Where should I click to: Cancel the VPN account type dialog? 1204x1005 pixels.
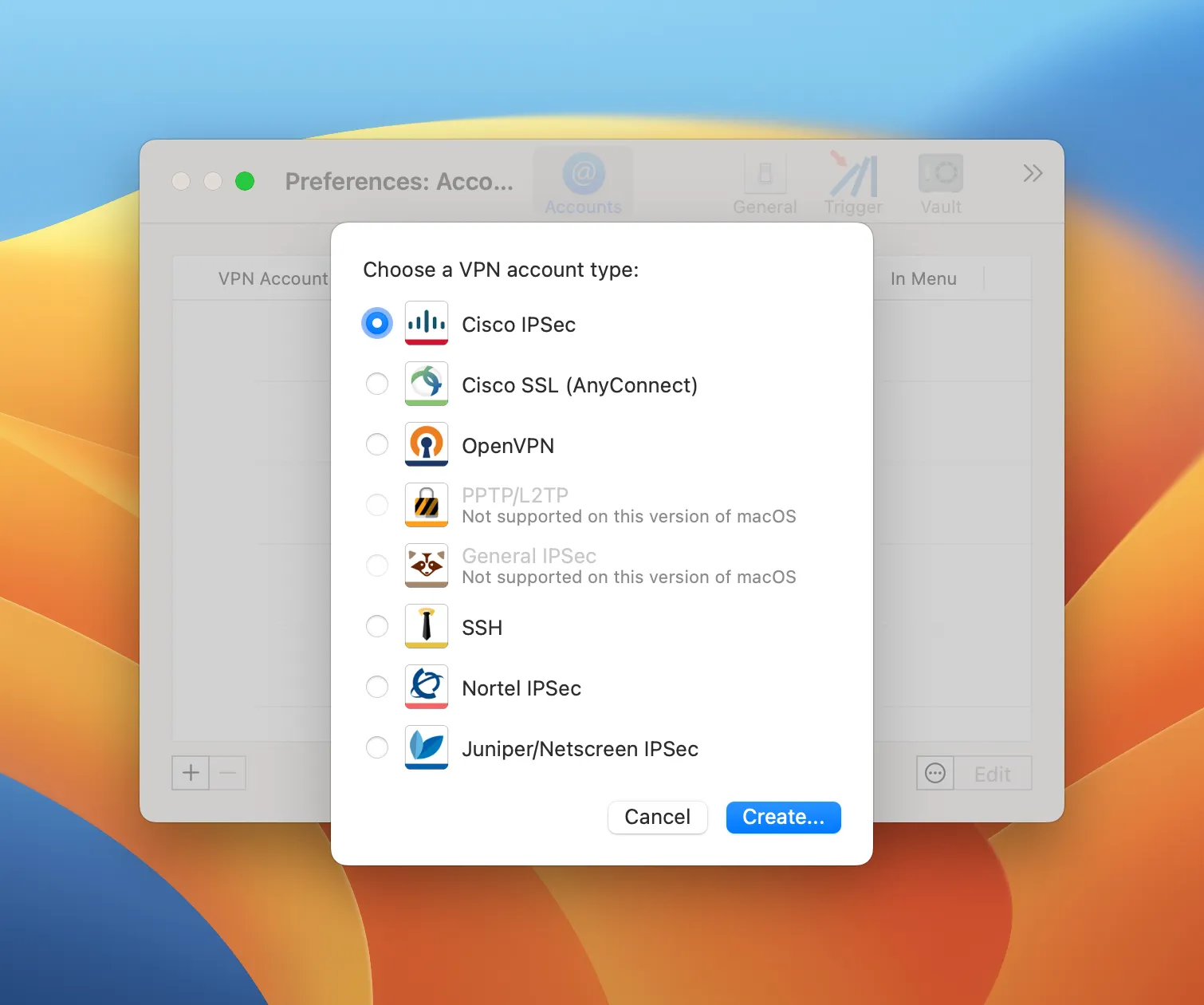[658, 818]
